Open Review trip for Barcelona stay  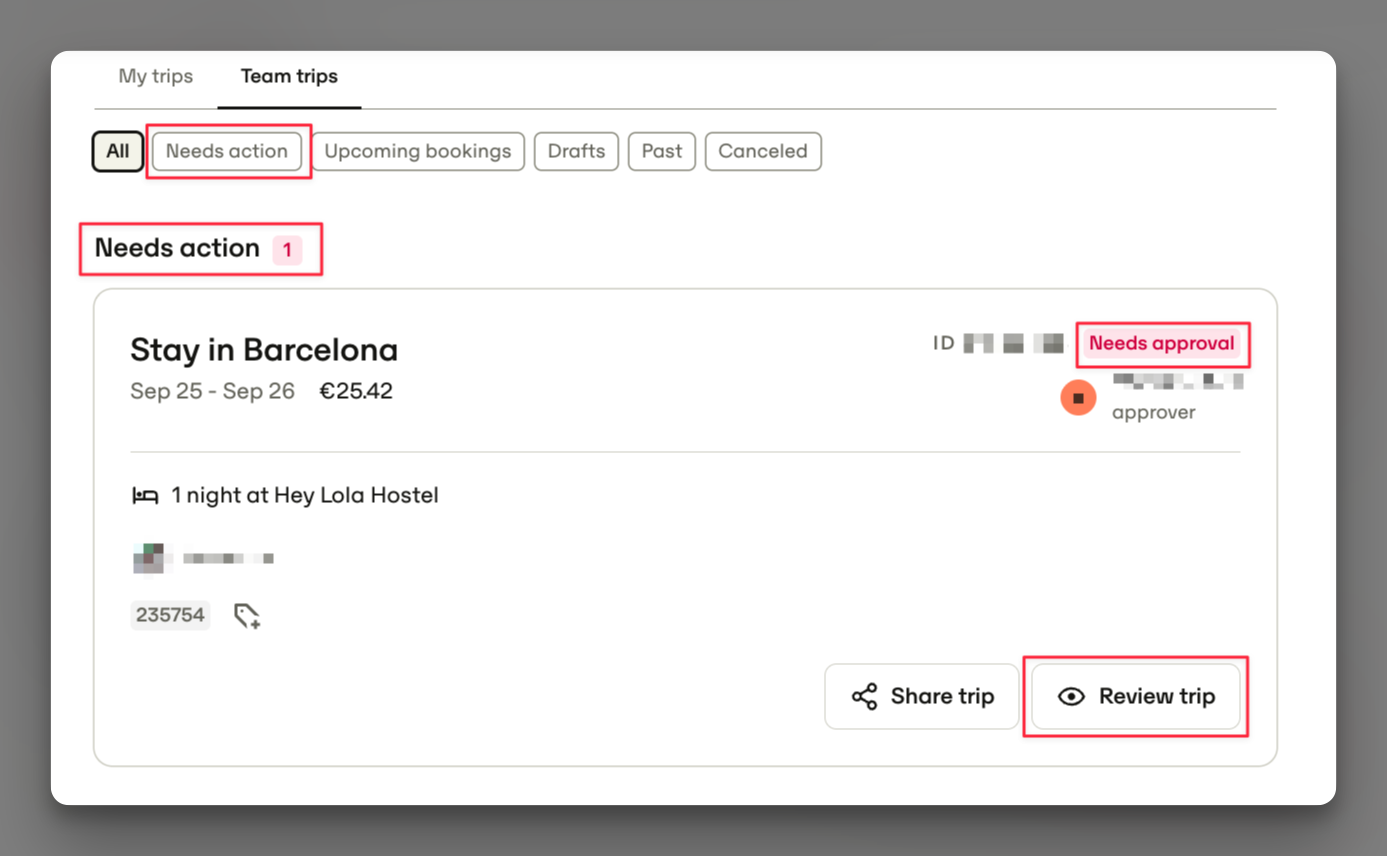(x=1136, y=696)
